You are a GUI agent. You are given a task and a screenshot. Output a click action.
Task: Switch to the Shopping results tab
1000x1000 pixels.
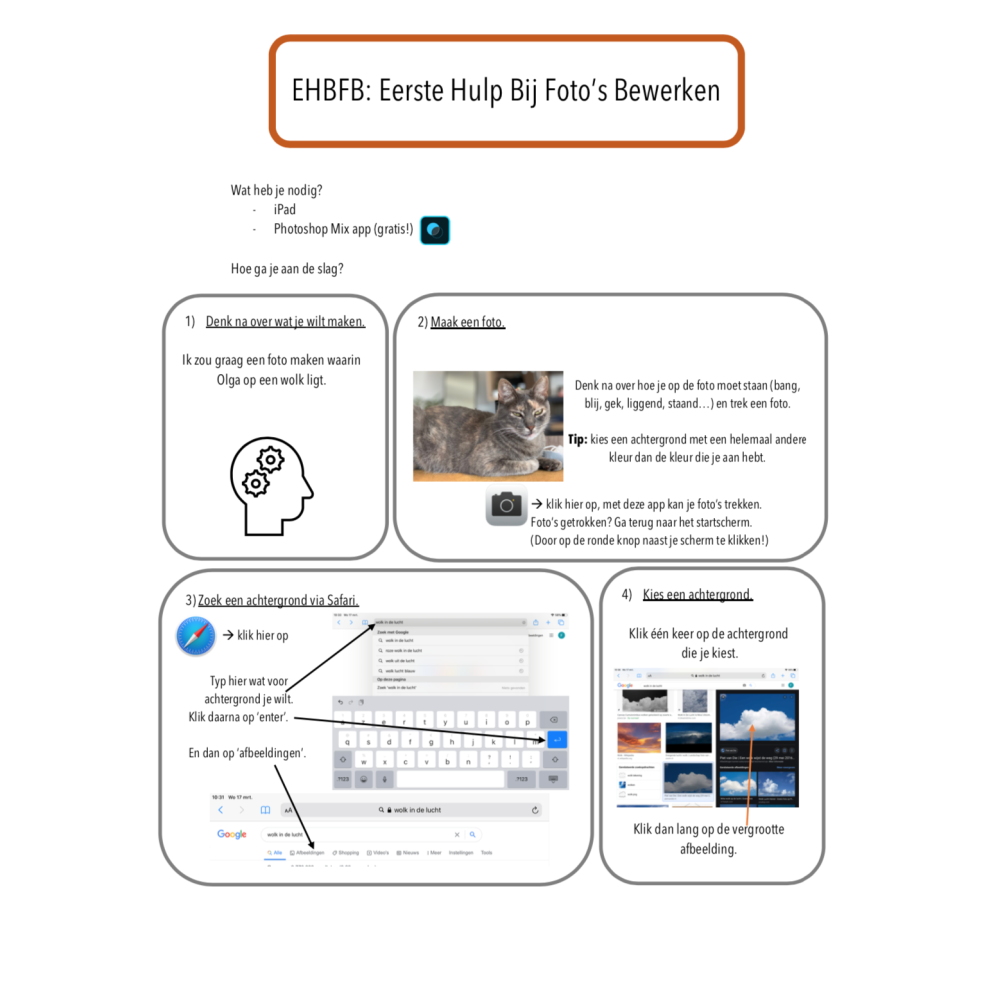[346, 853]
